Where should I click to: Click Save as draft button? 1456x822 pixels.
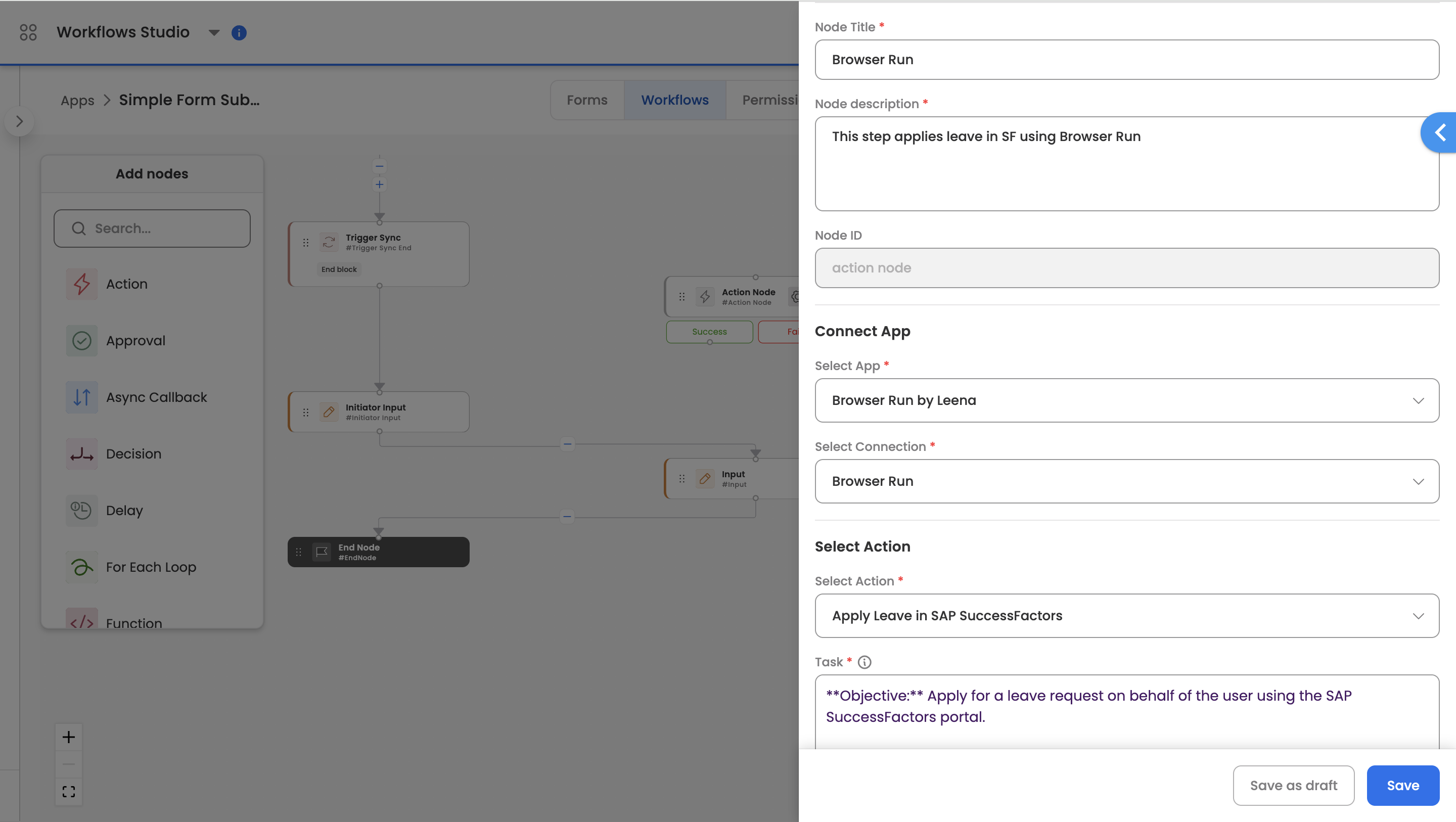(1293, 785)
